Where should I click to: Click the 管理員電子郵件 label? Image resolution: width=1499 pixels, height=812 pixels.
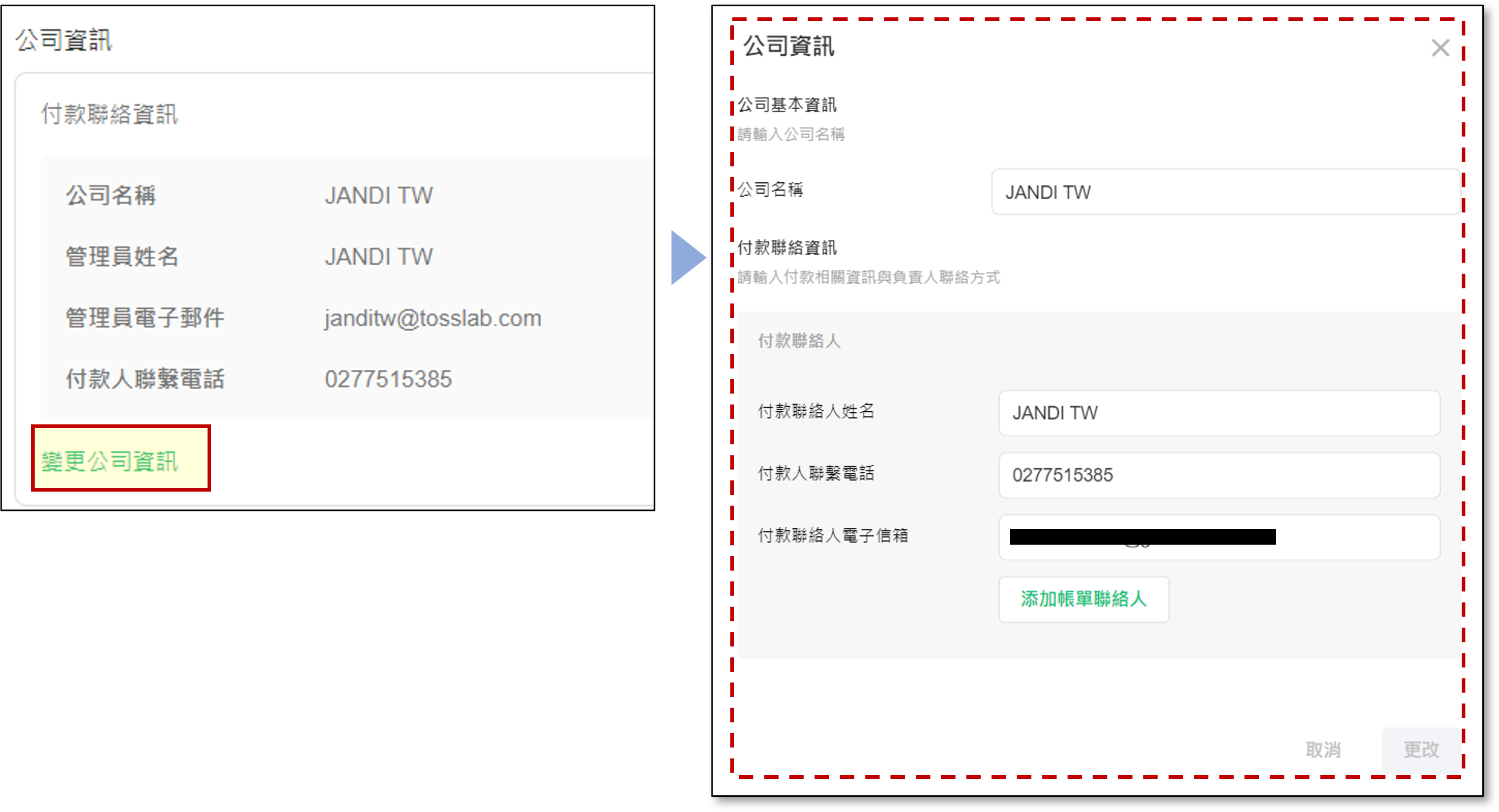144,318
